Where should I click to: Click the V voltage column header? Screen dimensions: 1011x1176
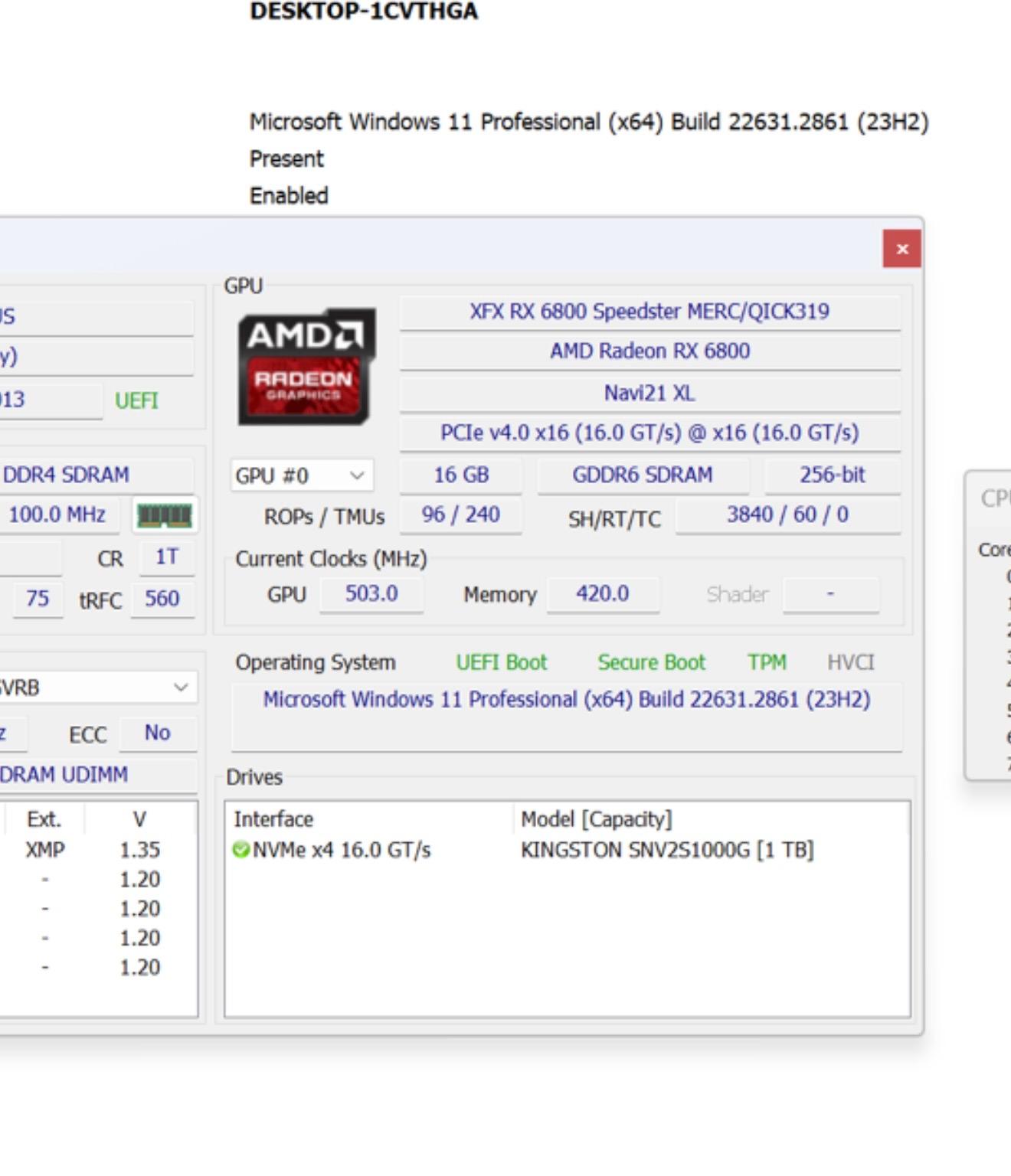[140, 819]
